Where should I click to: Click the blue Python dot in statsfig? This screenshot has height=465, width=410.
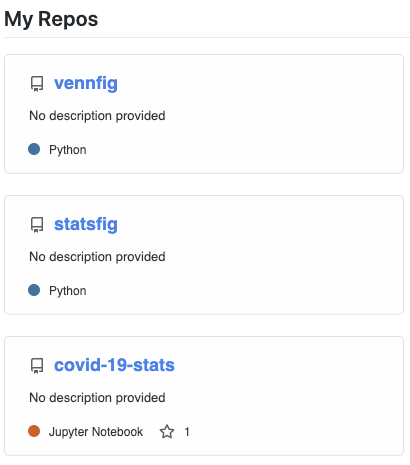34,290
